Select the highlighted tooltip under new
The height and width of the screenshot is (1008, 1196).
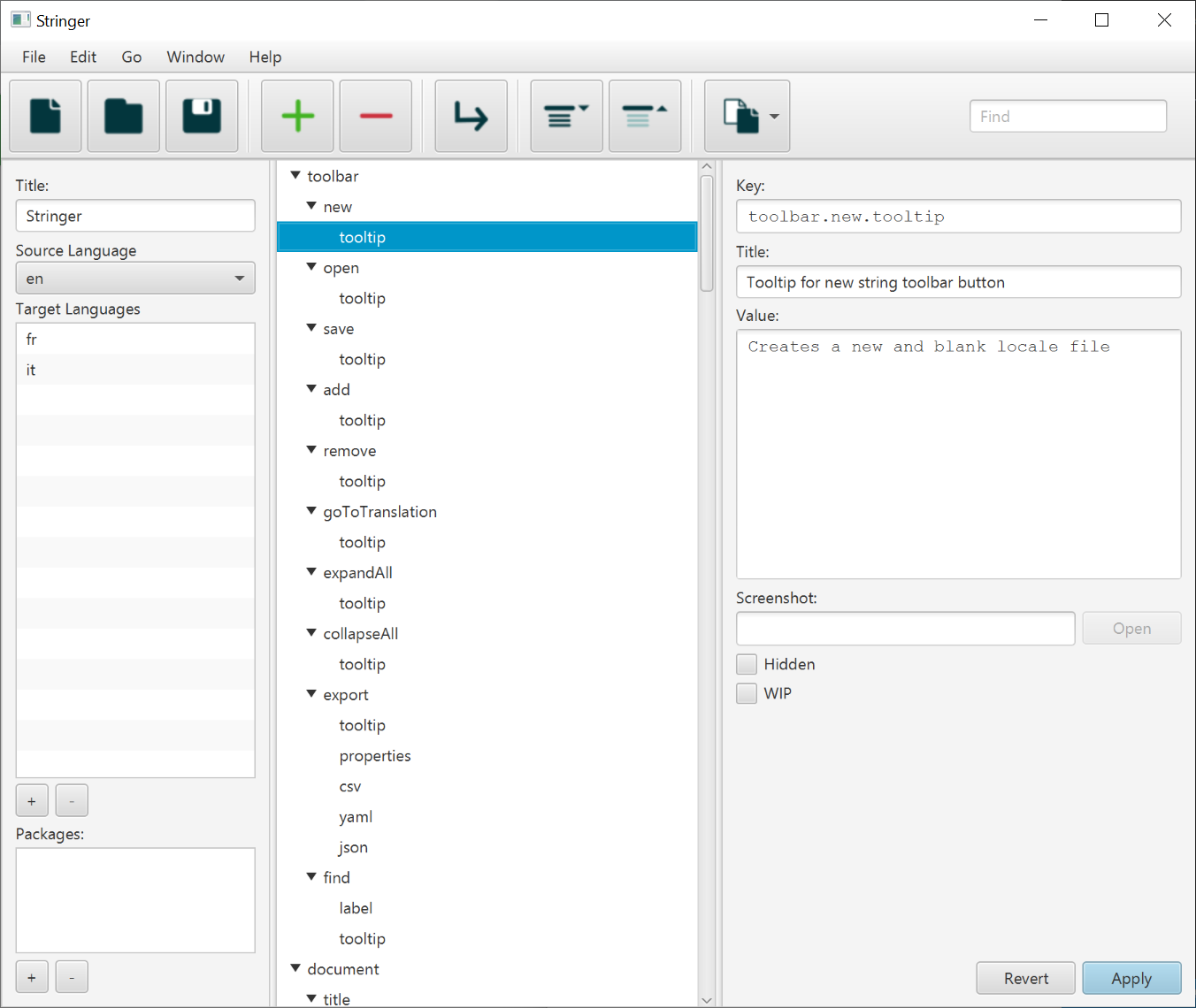click(487, 237)
